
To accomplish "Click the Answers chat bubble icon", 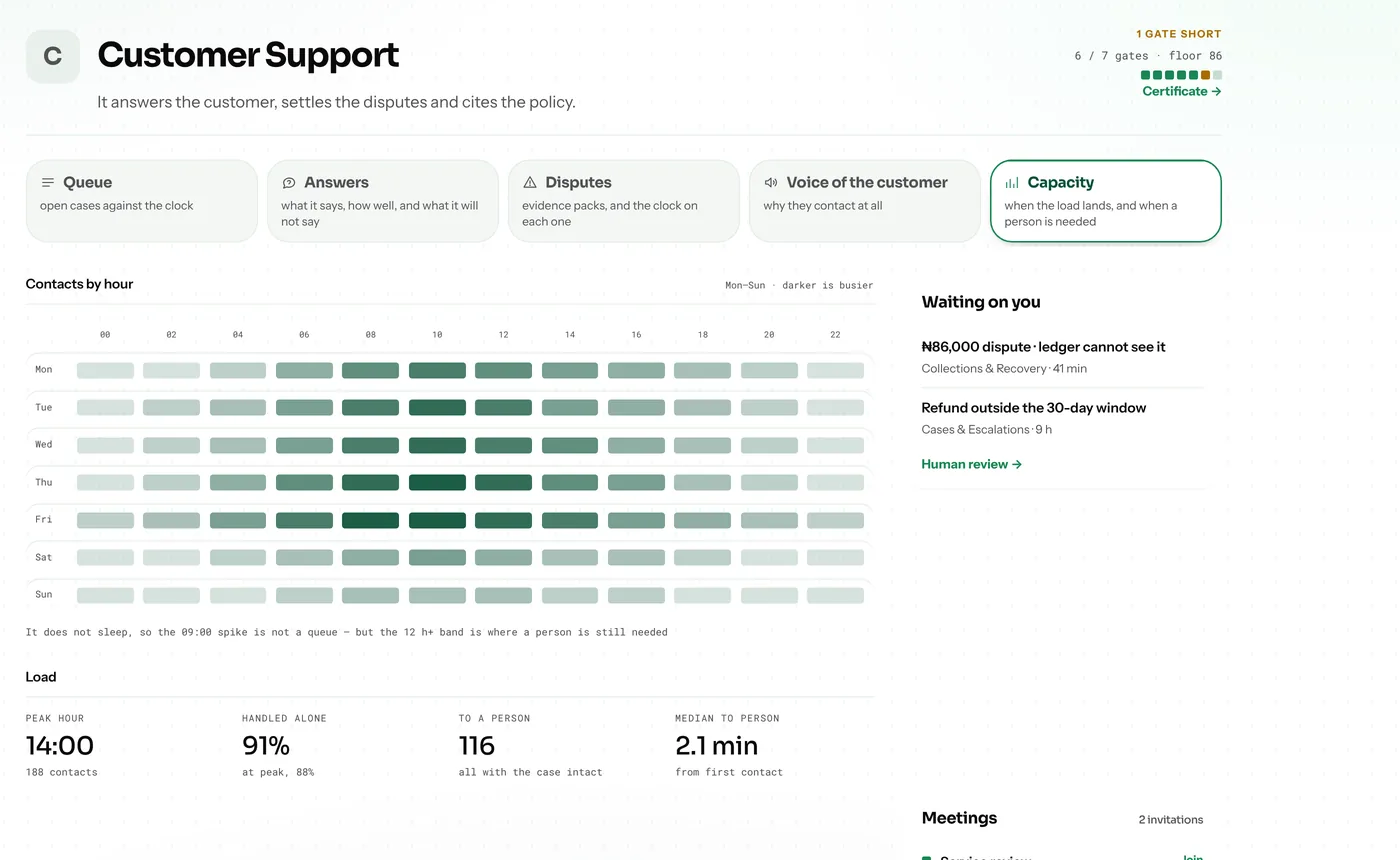I will (x=289, y=183).
